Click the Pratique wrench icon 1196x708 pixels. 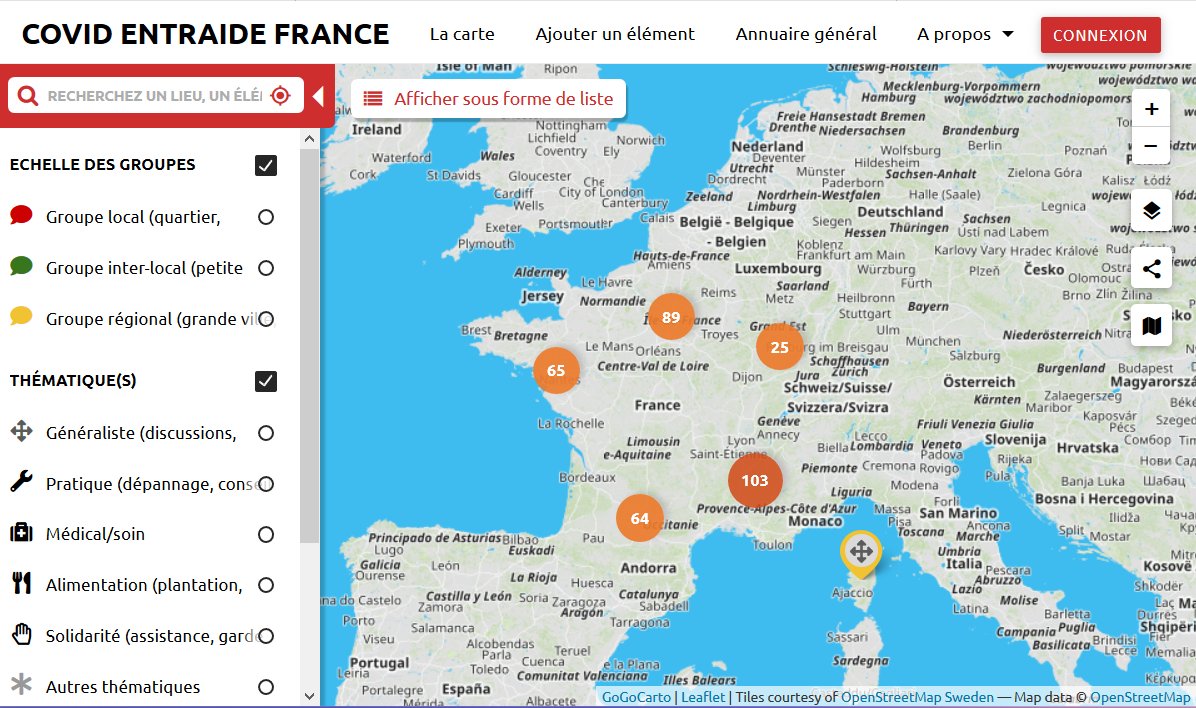21,481
